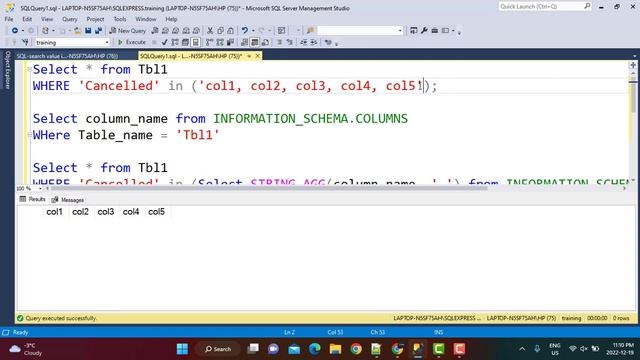This screenshot has width=640, height=360.
Task: Switch to the Results tab
Action: coord(33,199)
